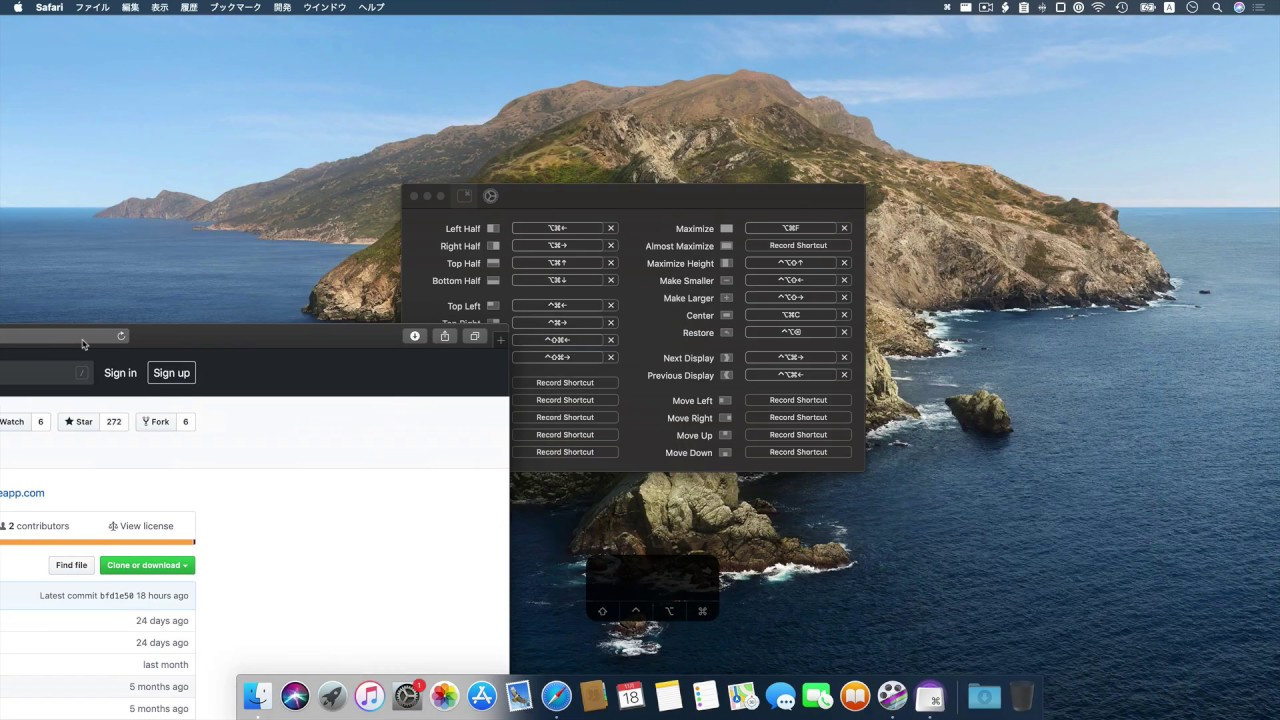1280x720 pixels.
Task: Reload the page in Safari's address bar
Action: pos(121,336)
